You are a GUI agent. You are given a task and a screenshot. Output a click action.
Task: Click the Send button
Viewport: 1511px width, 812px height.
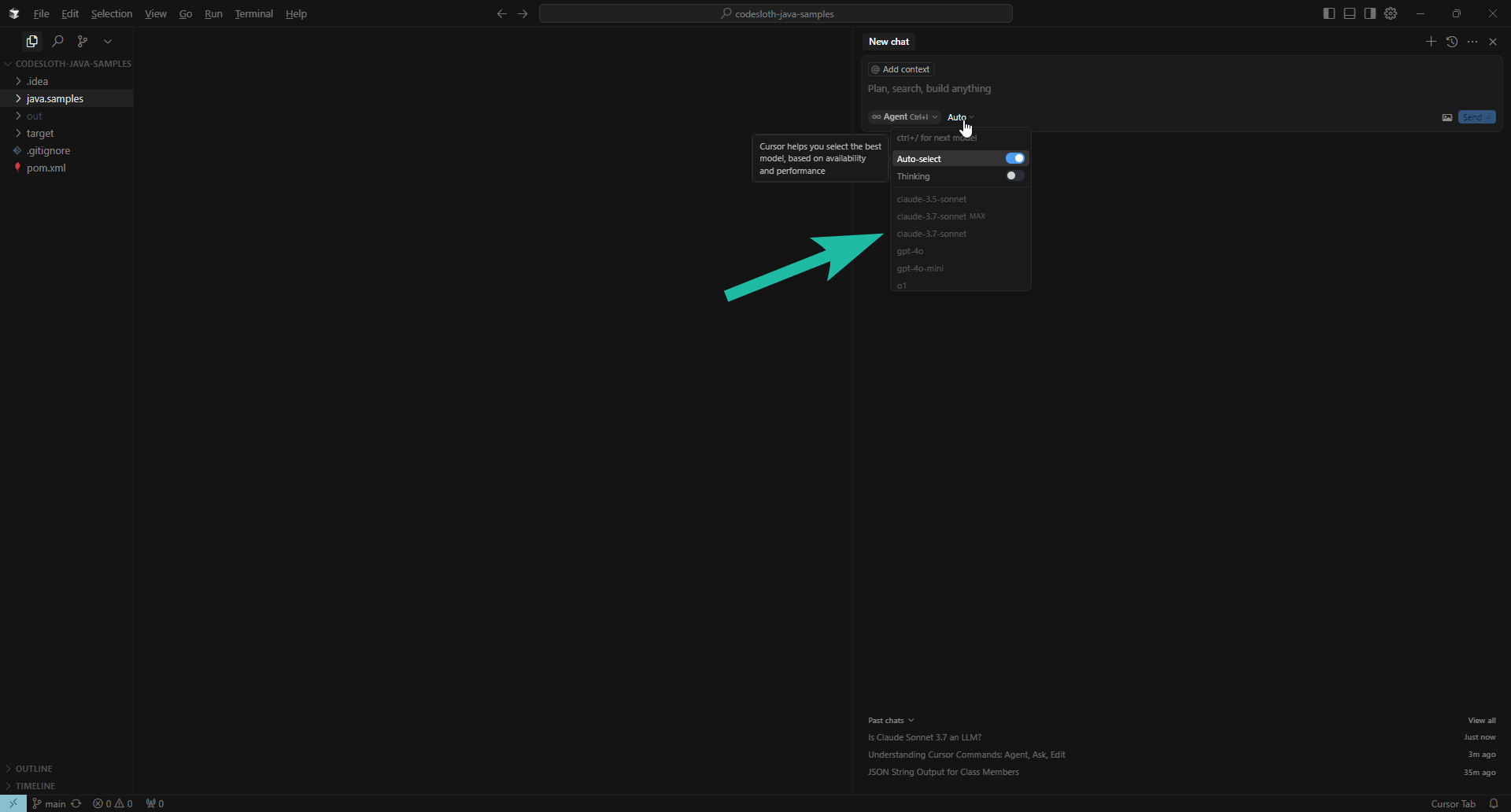(1476, 117)
